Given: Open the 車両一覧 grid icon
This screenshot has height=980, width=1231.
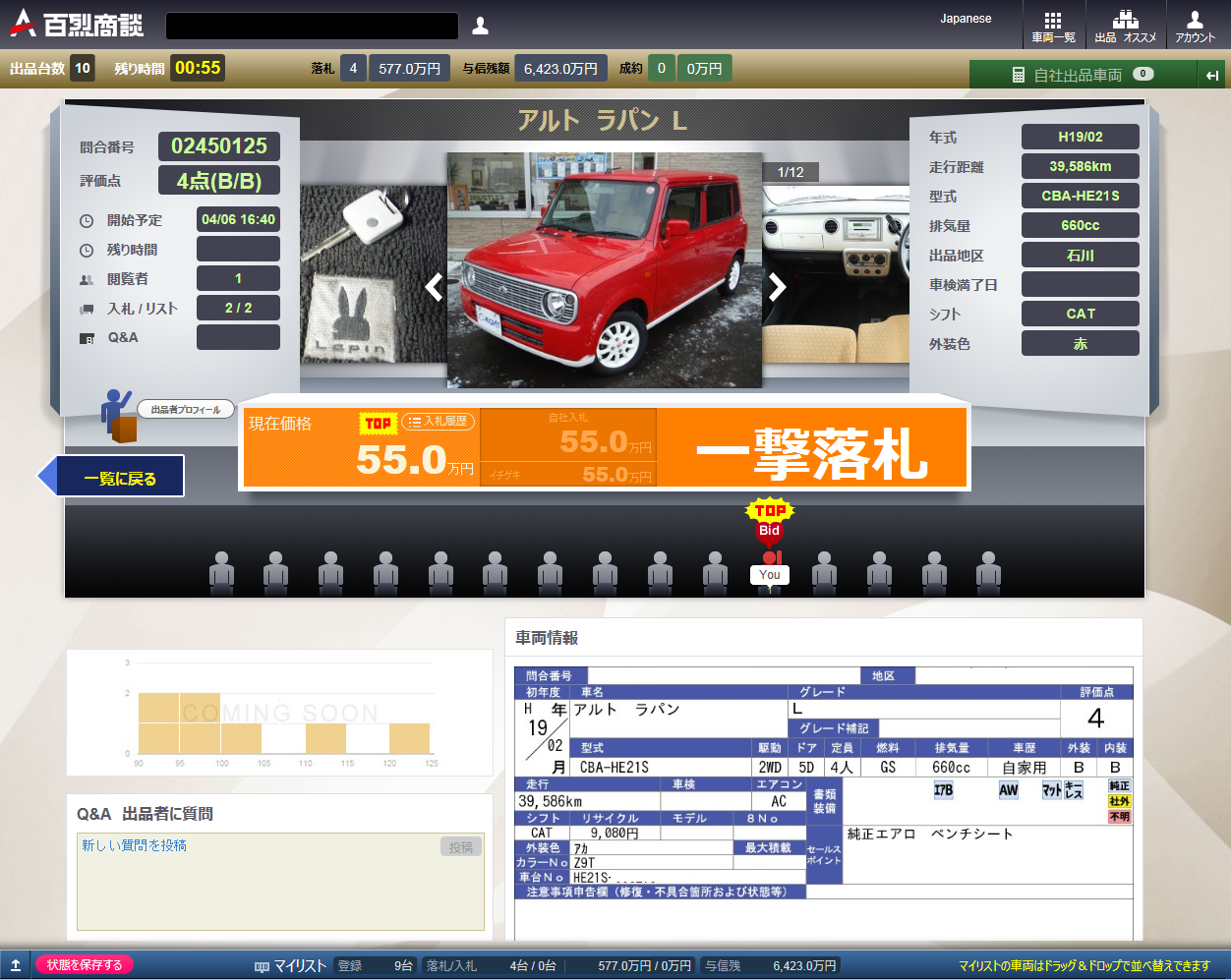Looking at the screenshot, I should pyautogui.click(x=1053, y=26).
